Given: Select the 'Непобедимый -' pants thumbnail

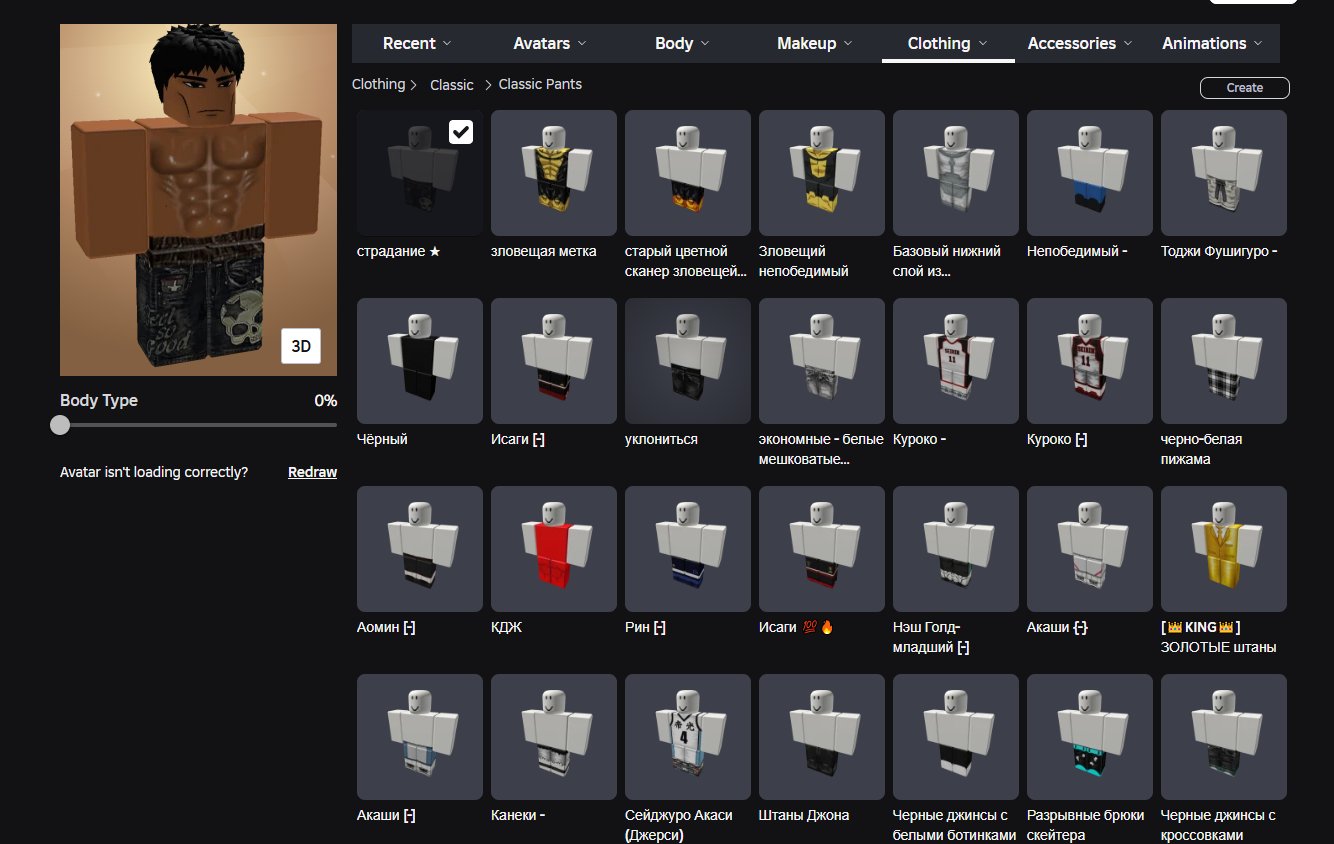Looking at the screenshot, I should [1090, 173].
